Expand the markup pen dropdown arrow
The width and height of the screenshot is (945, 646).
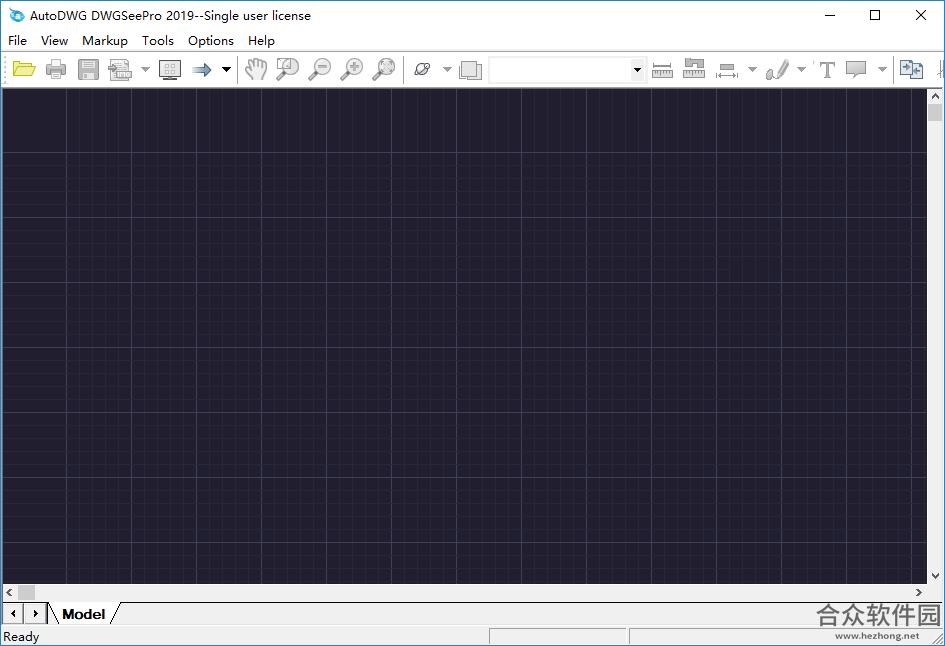pos(802,69)
